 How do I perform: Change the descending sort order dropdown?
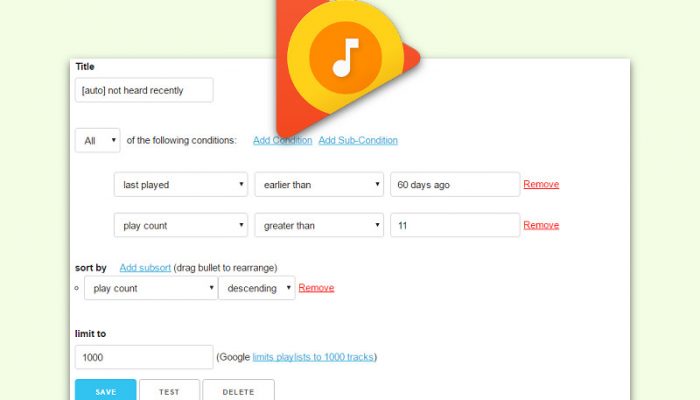coord(257,288)
